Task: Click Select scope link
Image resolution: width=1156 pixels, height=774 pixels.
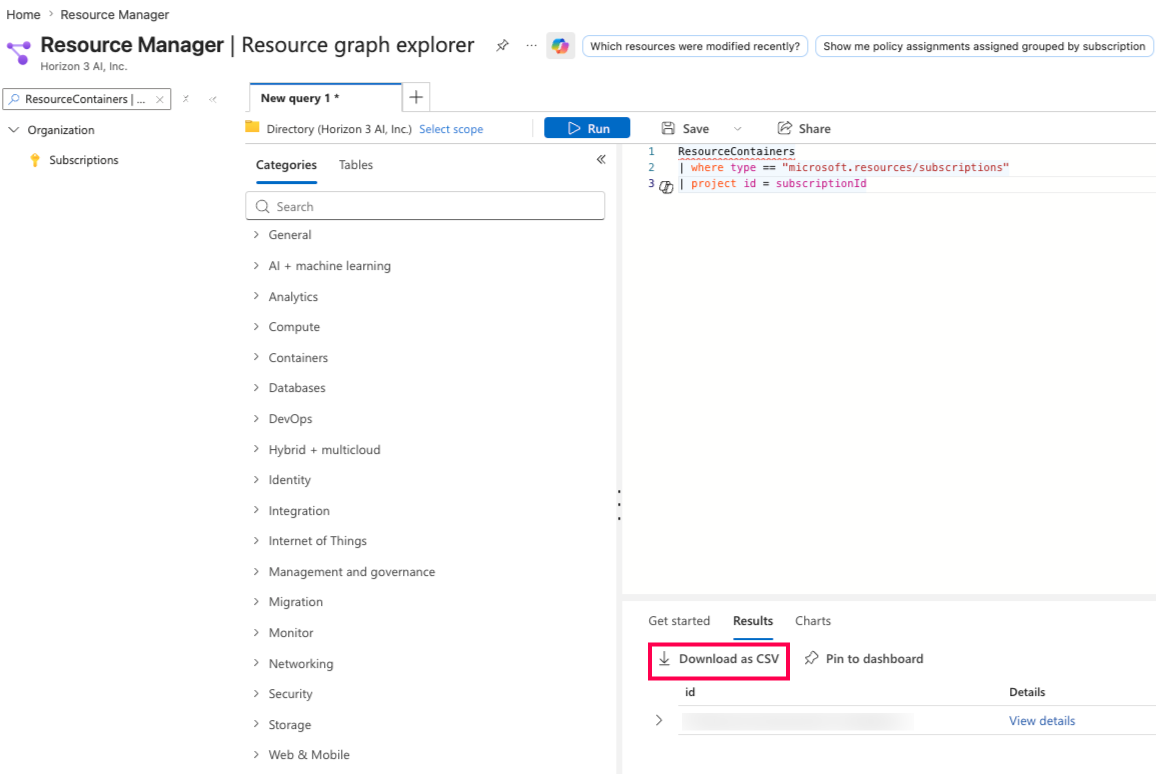Action: click(x=451, y=129)
